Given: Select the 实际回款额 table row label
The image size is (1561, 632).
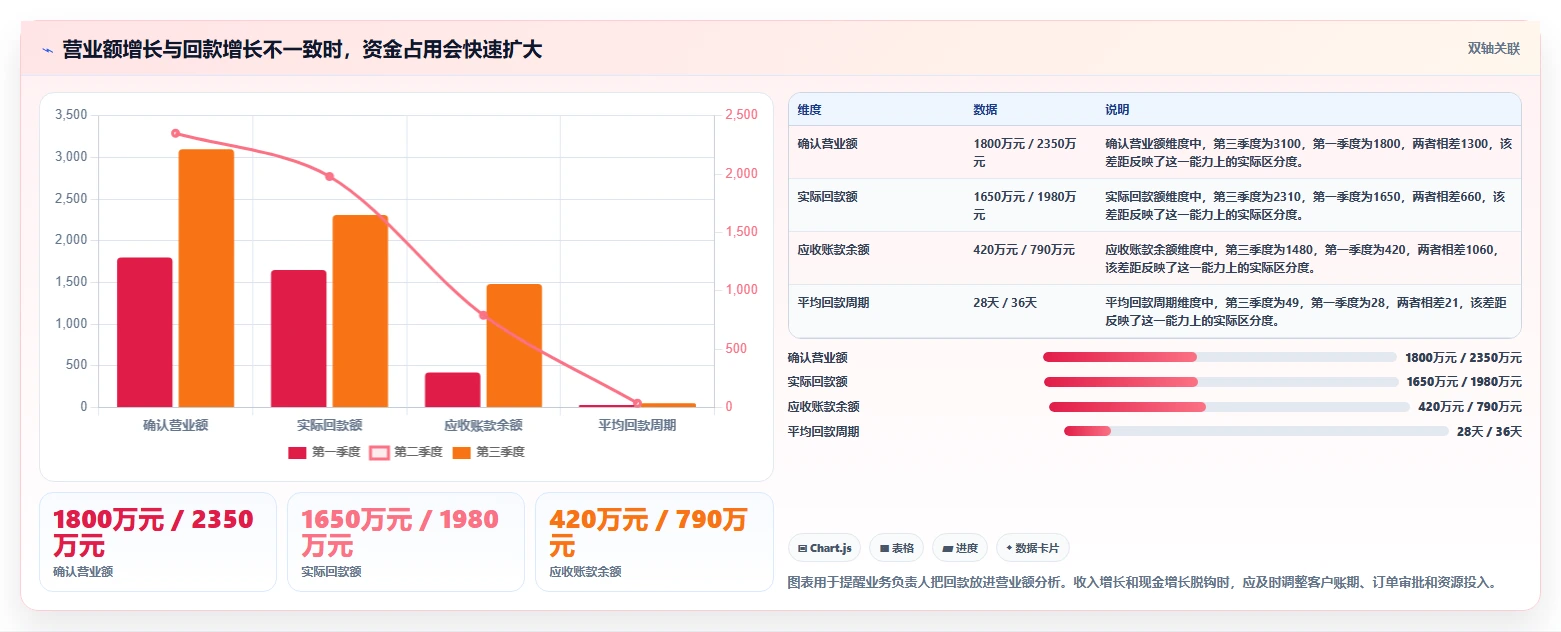Looking at the screenshot, I should point(827,197).
